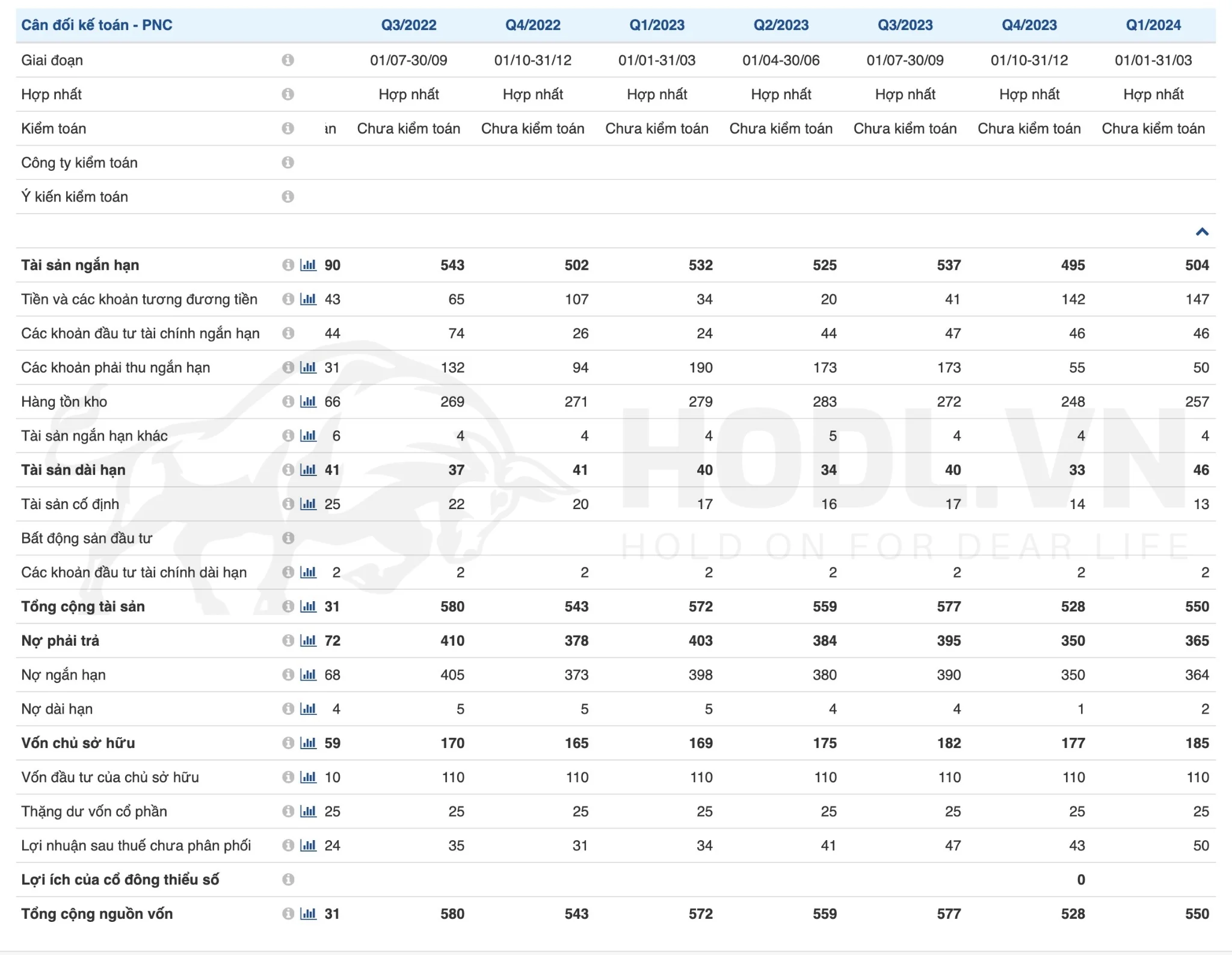Click the Tổng cộng nguồn vốn row label

(x=97, y=914)
